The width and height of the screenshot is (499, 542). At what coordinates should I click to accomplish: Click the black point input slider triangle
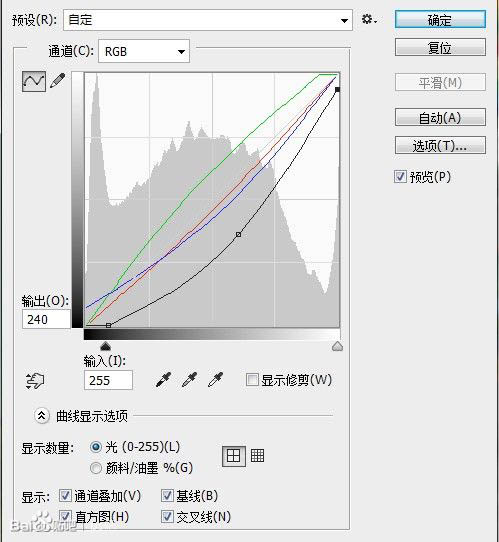point(105,346)
